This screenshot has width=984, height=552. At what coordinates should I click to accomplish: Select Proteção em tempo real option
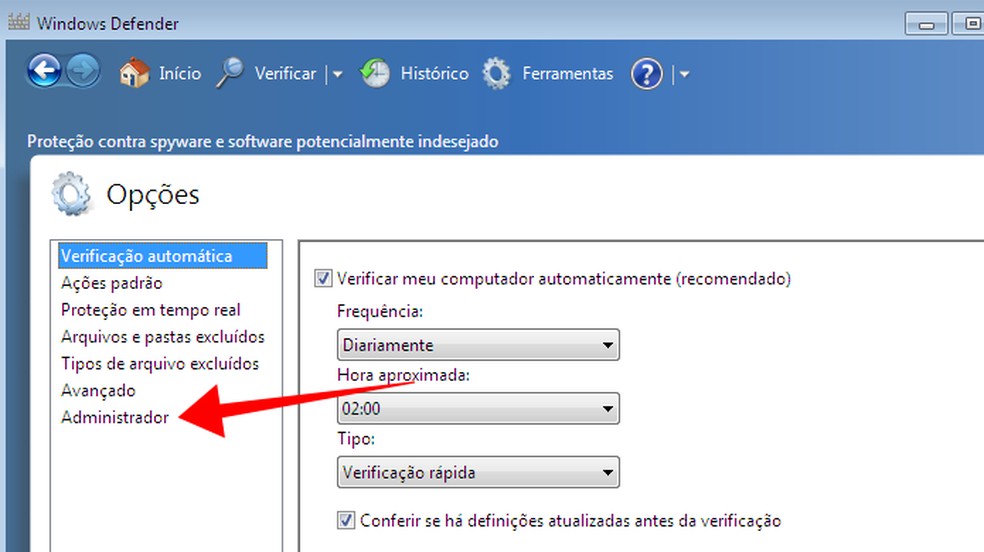pos(151,310)
